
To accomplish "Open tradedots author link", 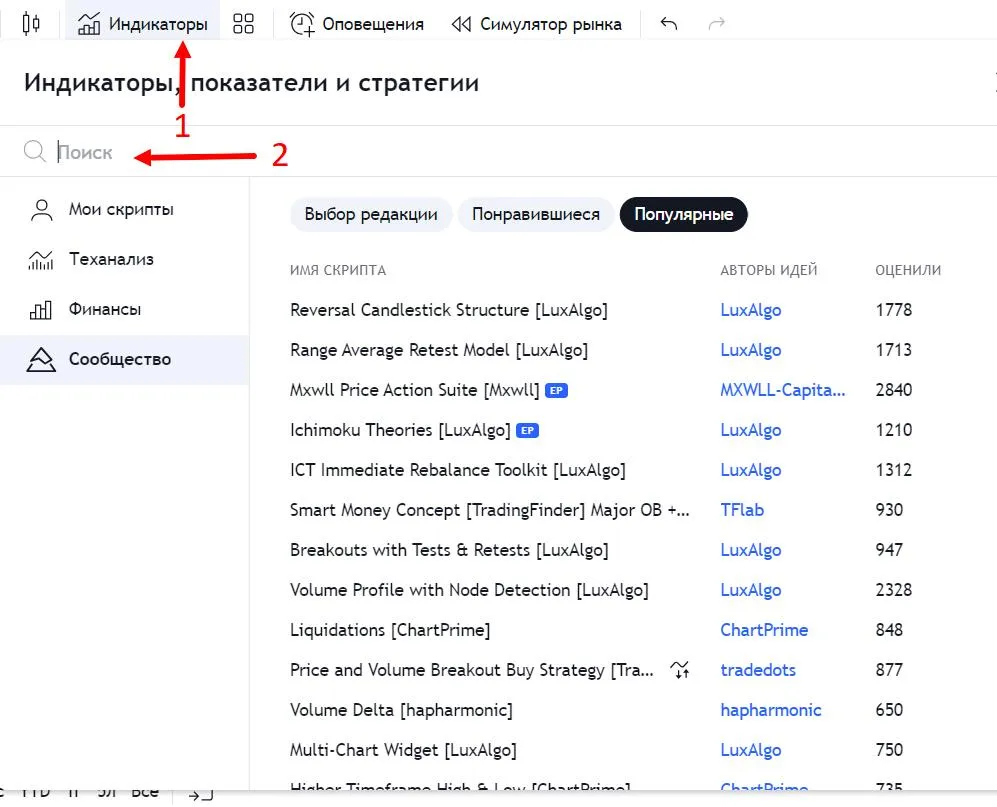I will tap(758, 670).
